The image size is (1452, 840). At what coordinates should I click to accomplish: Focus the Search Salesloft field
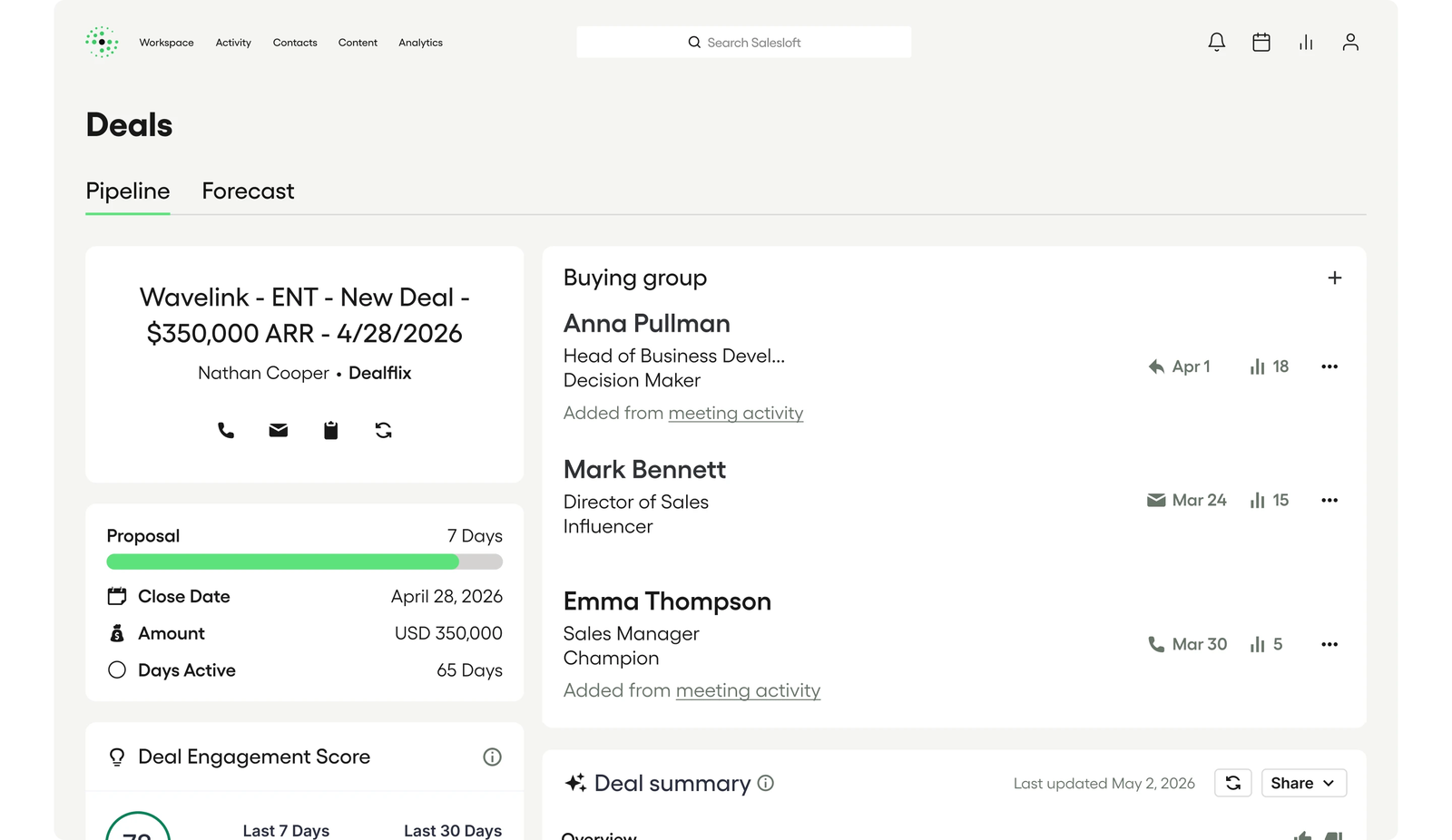tap(743, 42)
